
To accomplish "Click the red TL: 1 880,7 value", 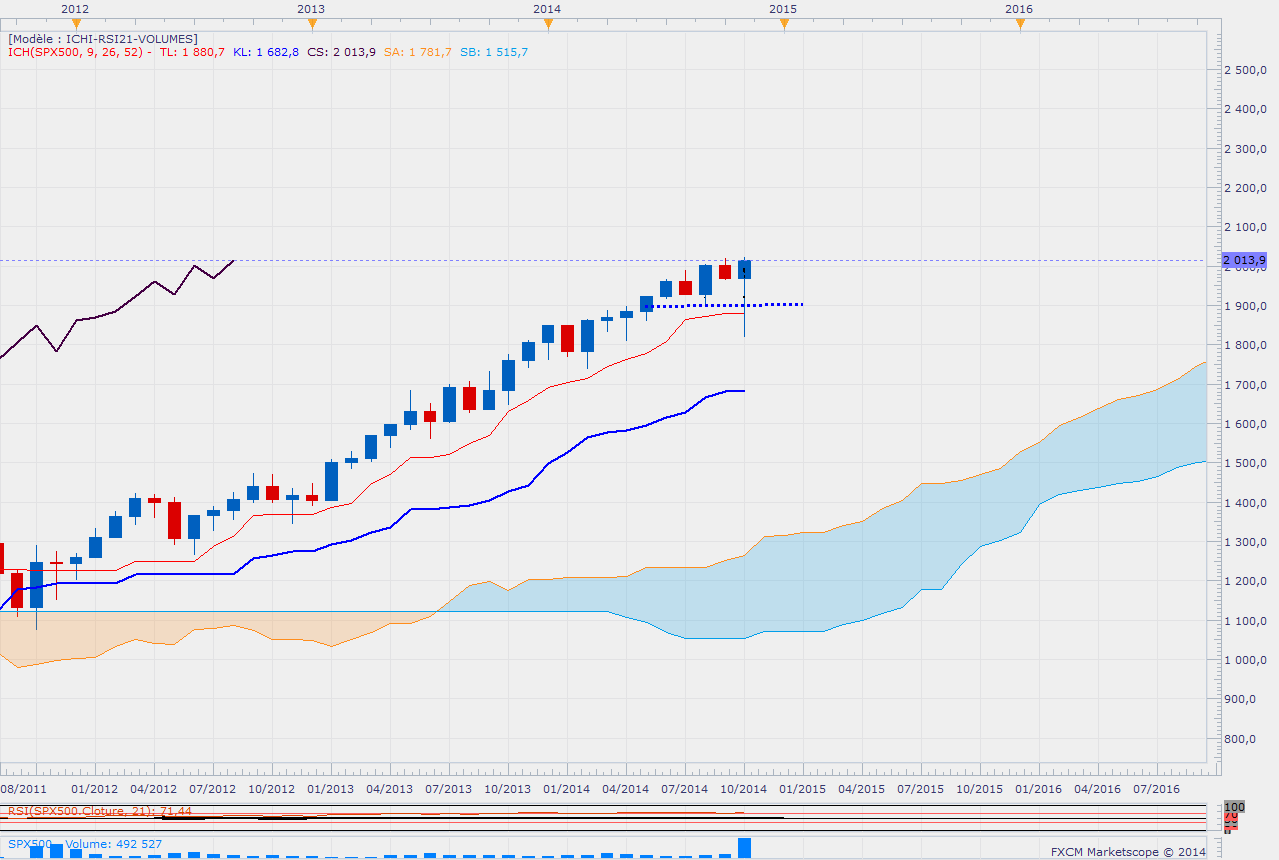I will 193,52.
